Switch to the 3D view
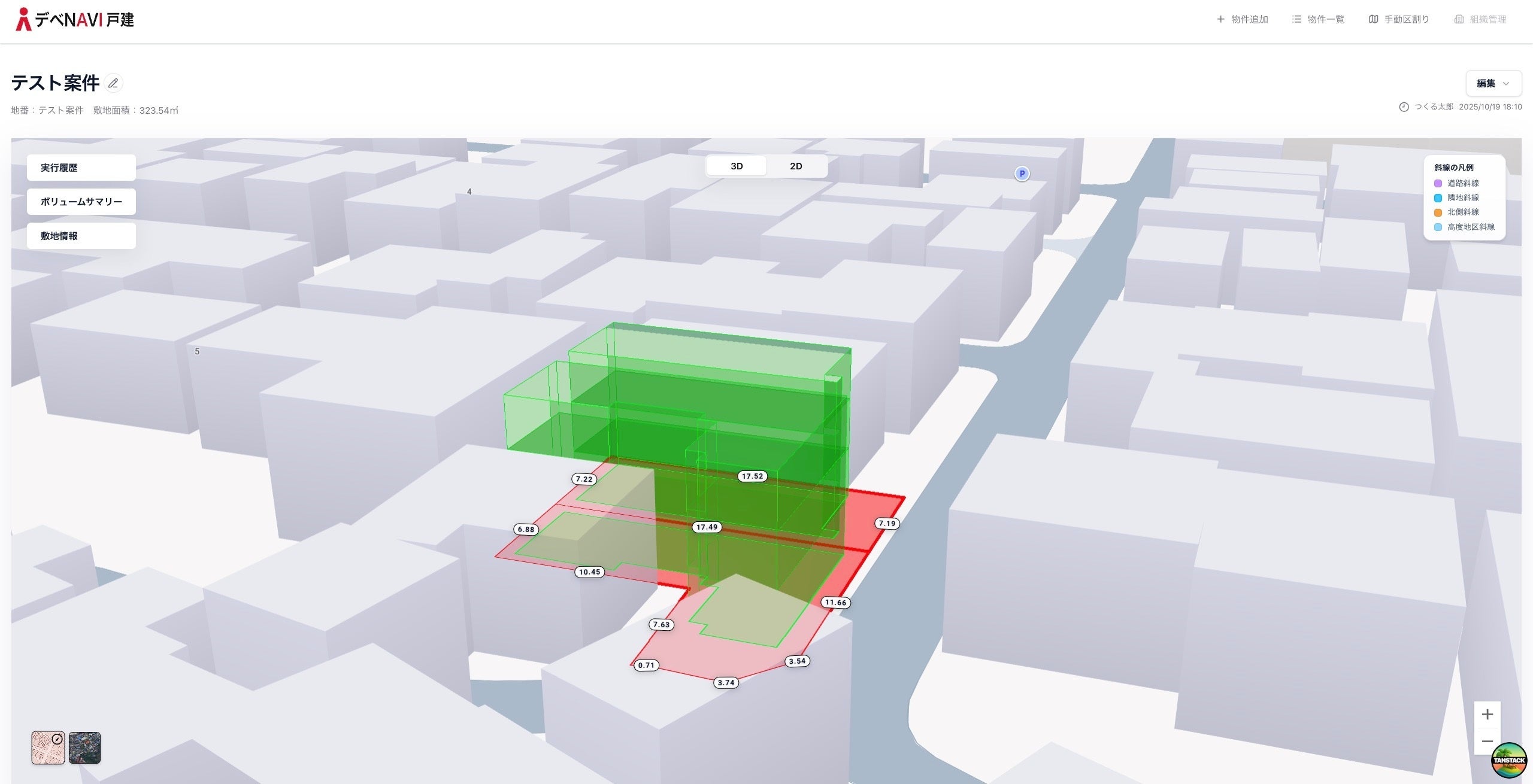 (x=737, y=166)
